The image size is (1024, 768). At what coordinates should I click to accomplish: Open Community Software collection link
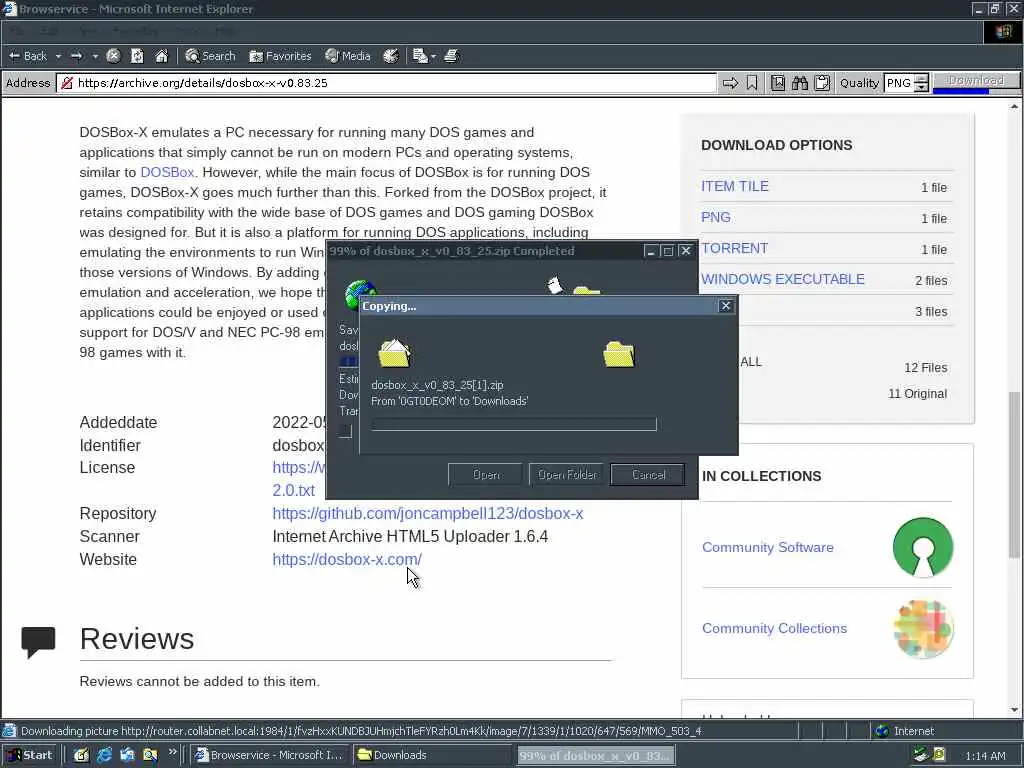[768, 547]
